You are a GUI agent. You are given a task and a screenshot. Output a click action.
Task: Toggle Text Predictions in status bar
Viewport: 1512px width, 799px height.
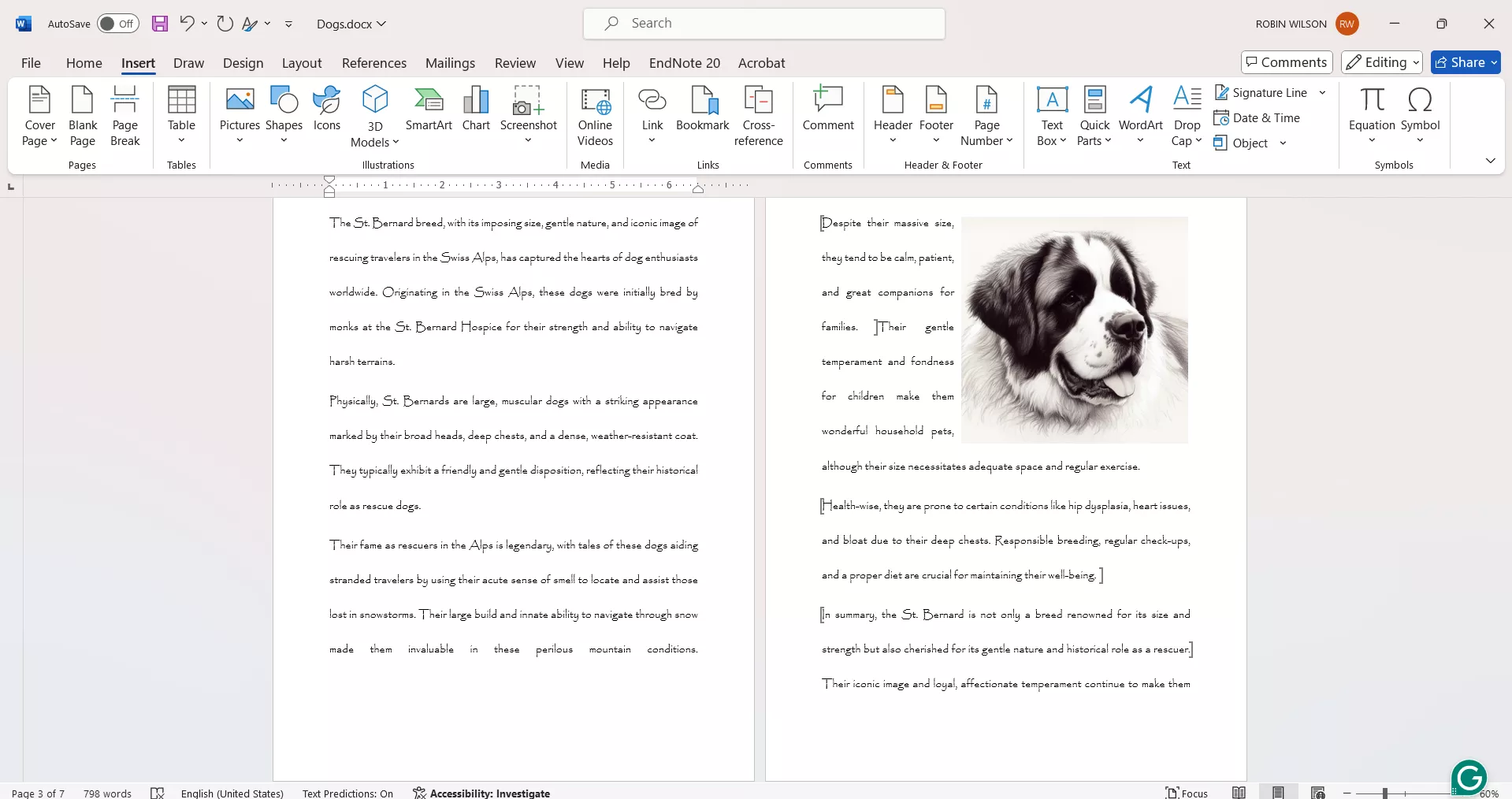(x=347, y=793)
